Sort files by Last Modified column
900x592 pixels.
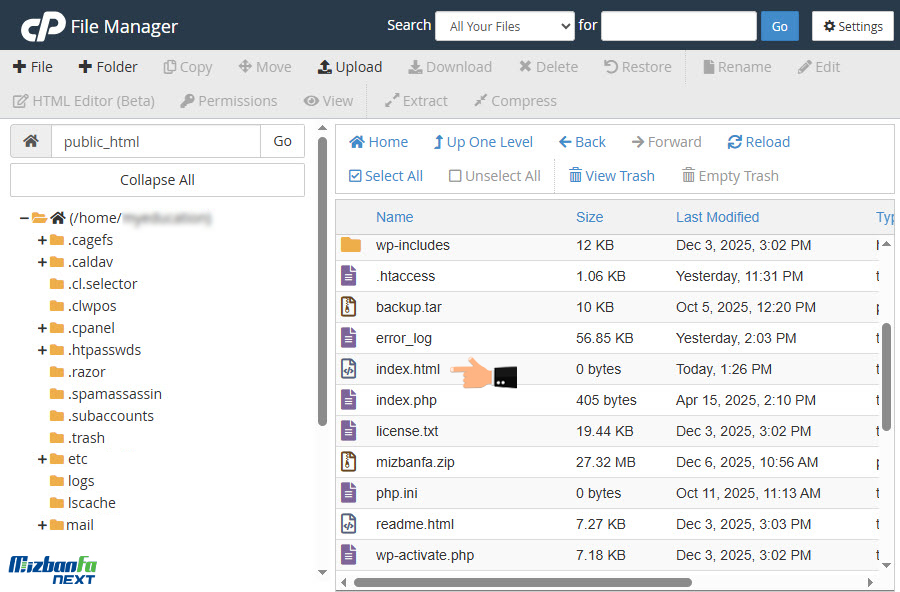[717, 217]
